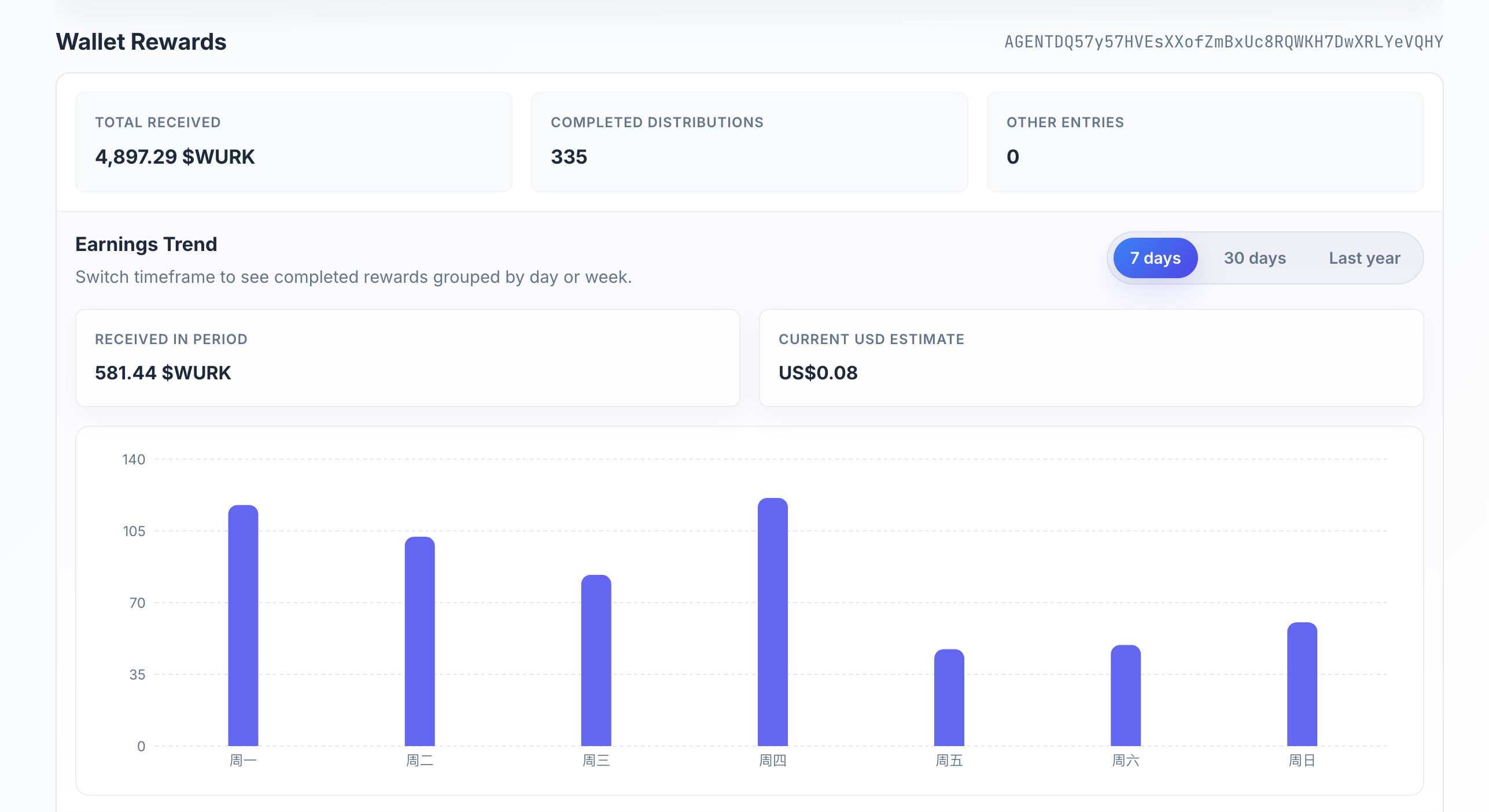Image resolution: width=1489 pixels, height=812 pixels.
Task: Click the 周五 x-axis label
Action: [949, 761]
